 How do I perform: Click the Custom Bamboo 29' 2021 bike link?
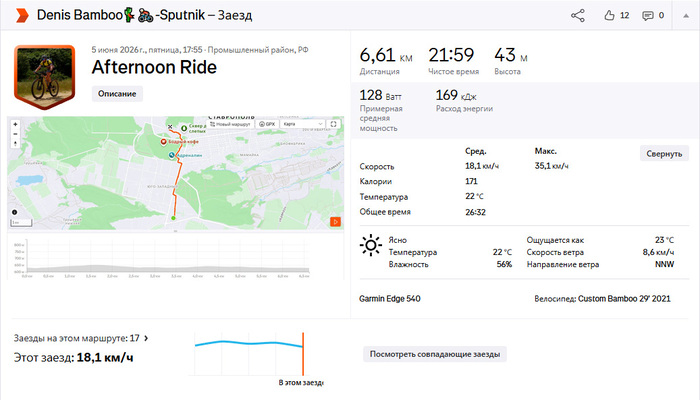coord(624,299)
